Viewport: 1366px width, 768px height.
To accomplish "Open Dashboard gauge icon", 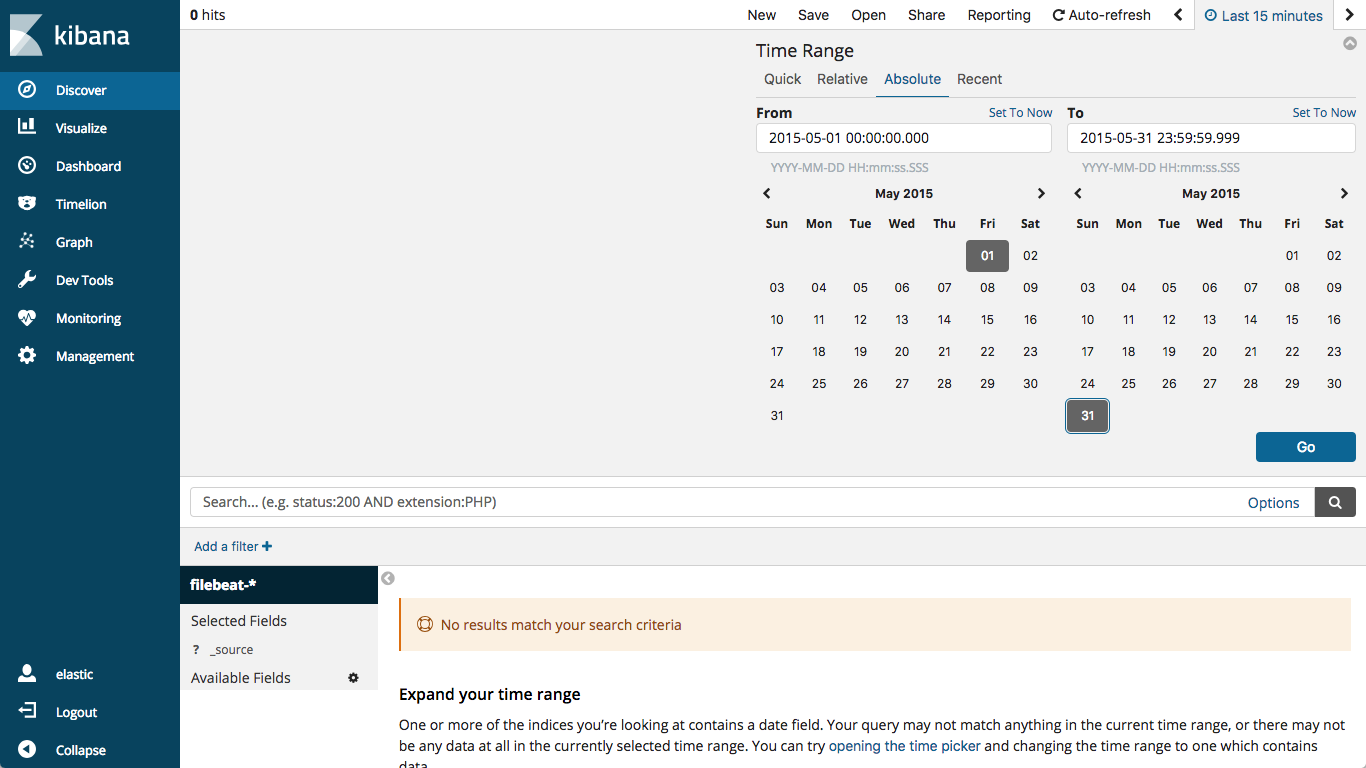I will coord(27,166).
